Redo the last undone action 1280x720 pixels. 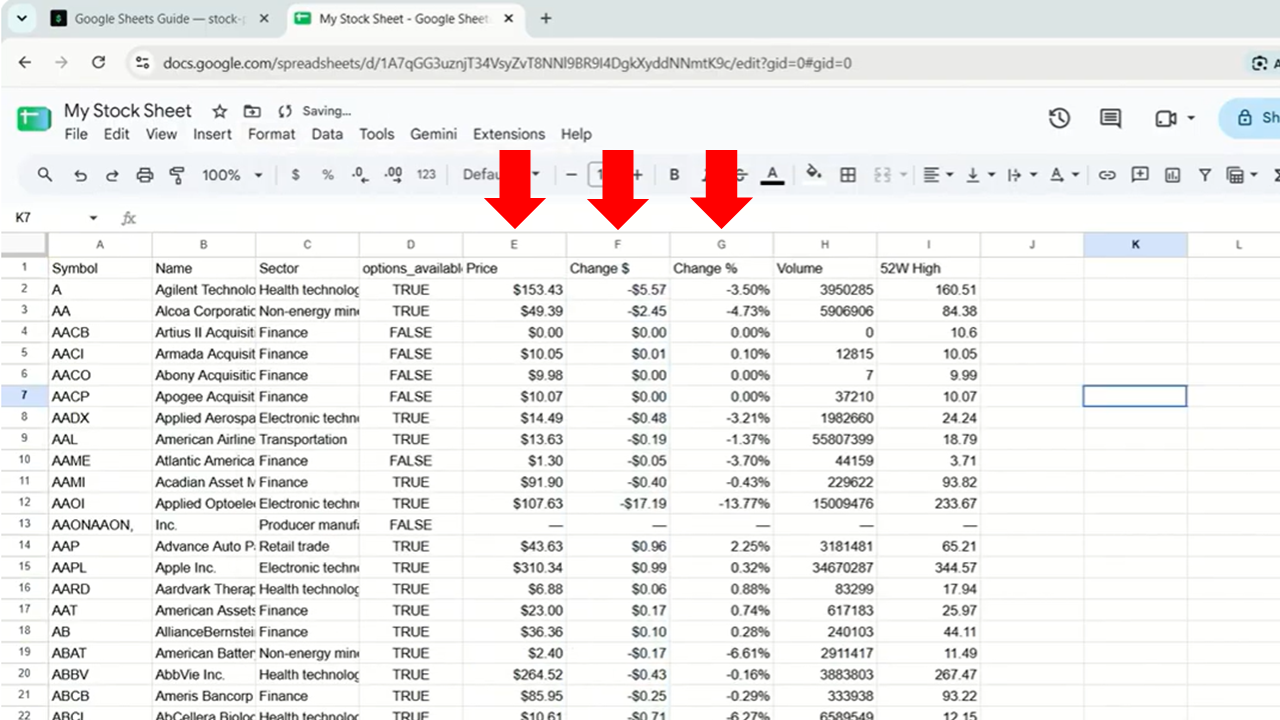[x=112, y=175]
